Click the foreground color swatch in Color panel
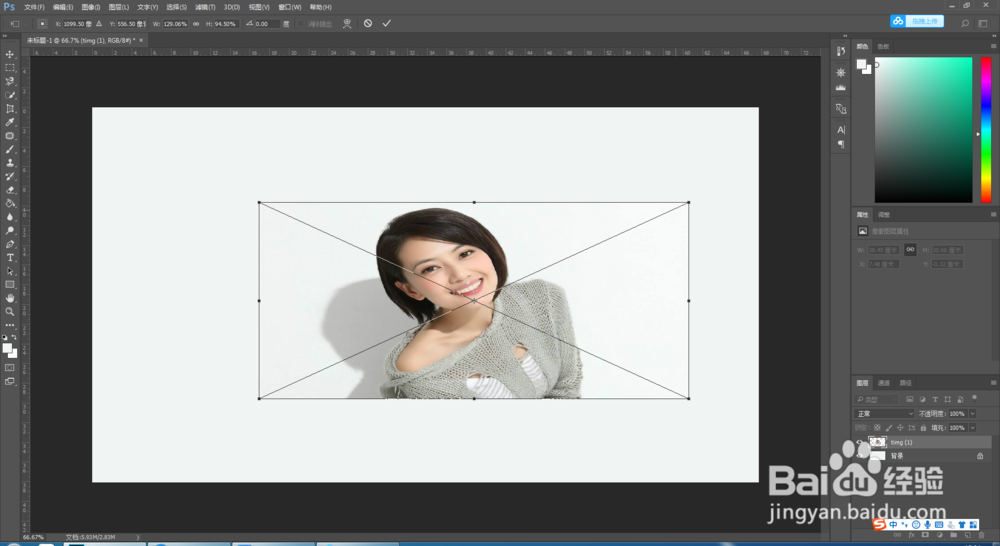1000x546 pixels. tap(862, 64)
